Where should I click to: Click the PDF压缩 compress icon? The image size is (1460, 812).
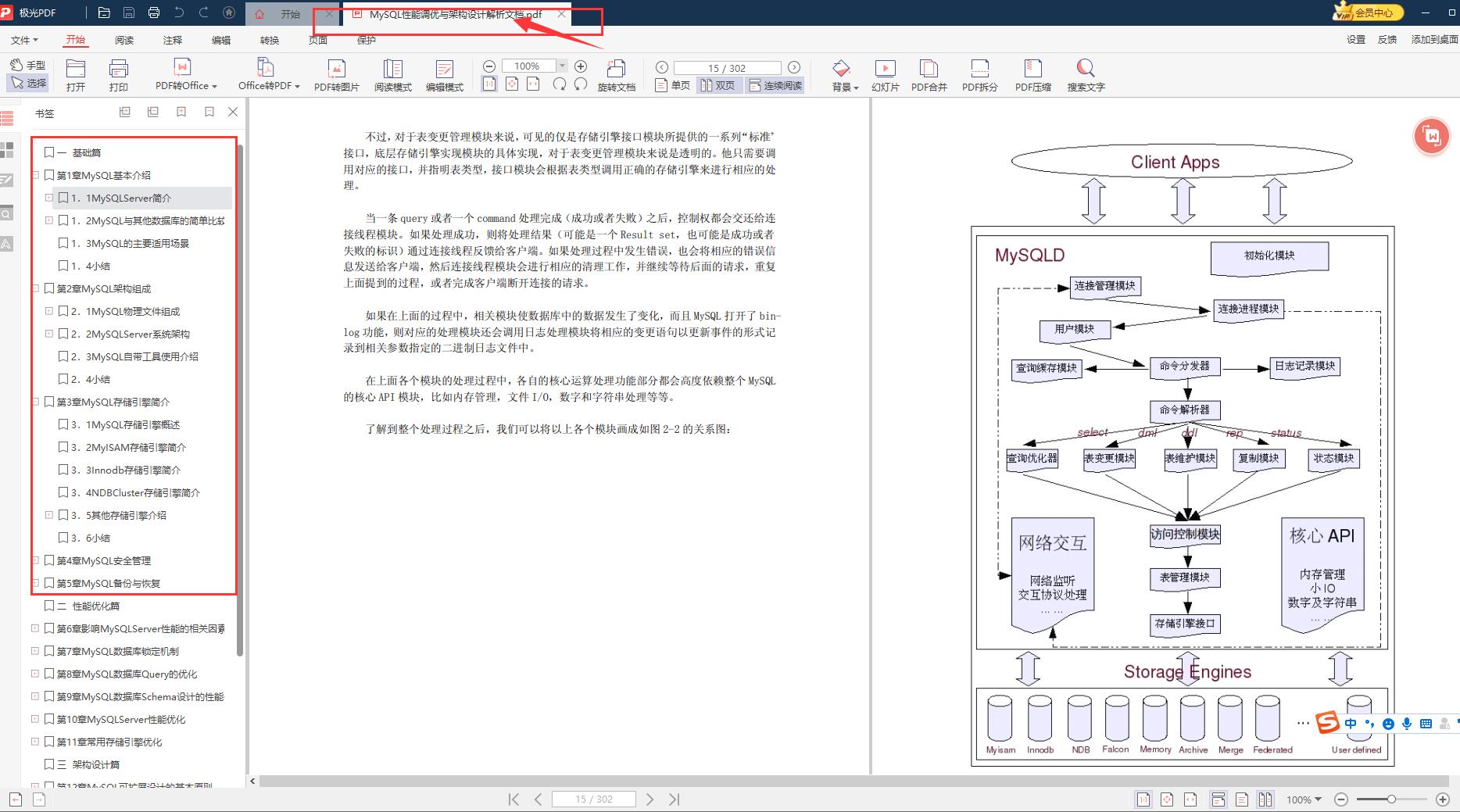1033,75
